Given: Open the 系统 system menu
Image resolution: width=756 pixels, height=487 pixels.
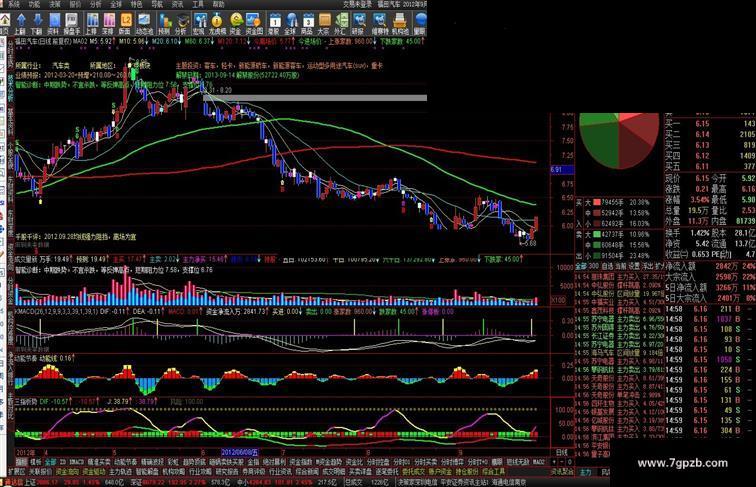Looking at the screenshot, I should tap(14, 4).
